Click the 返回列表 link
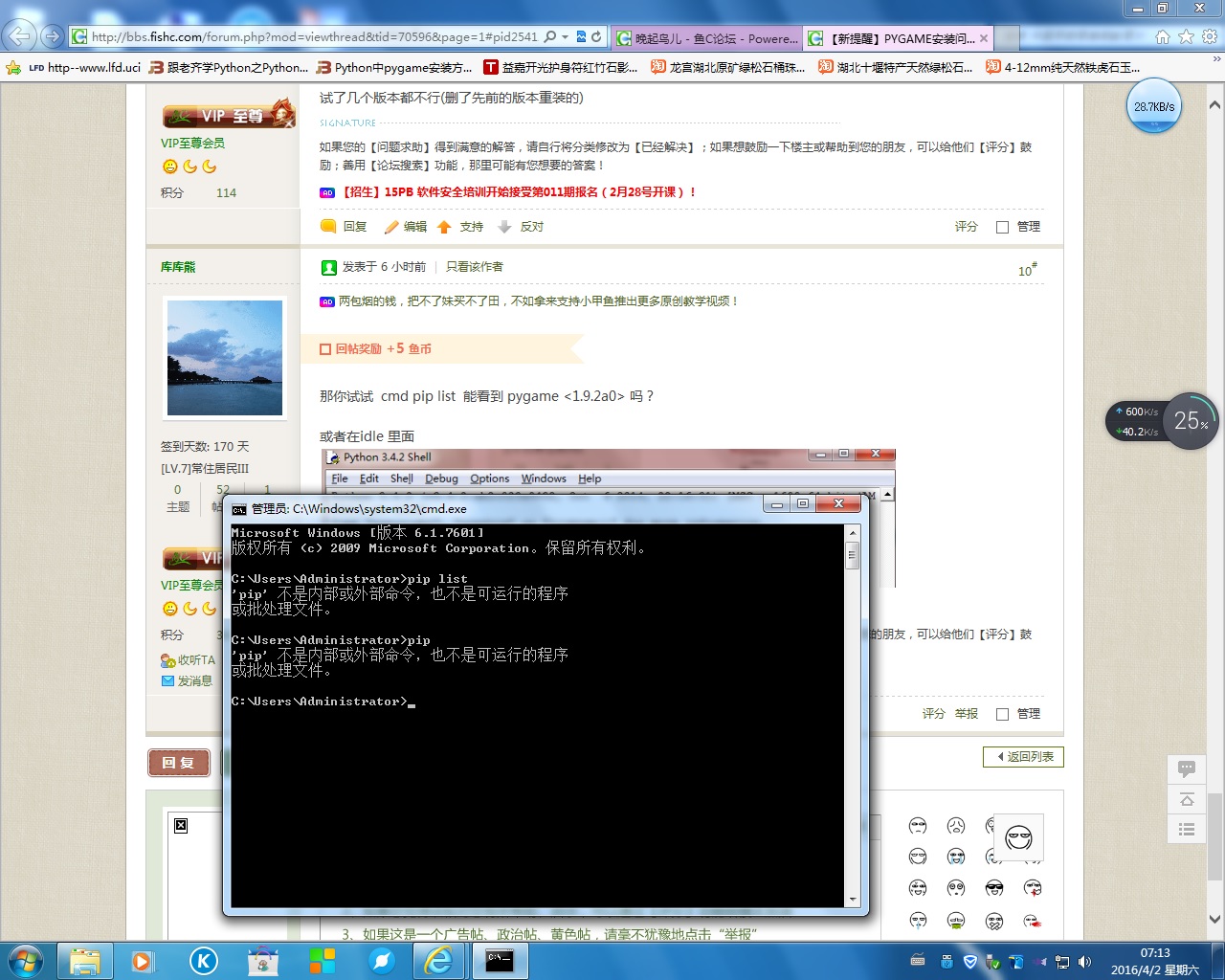The image size is (1225, 980). [1023, 757]
